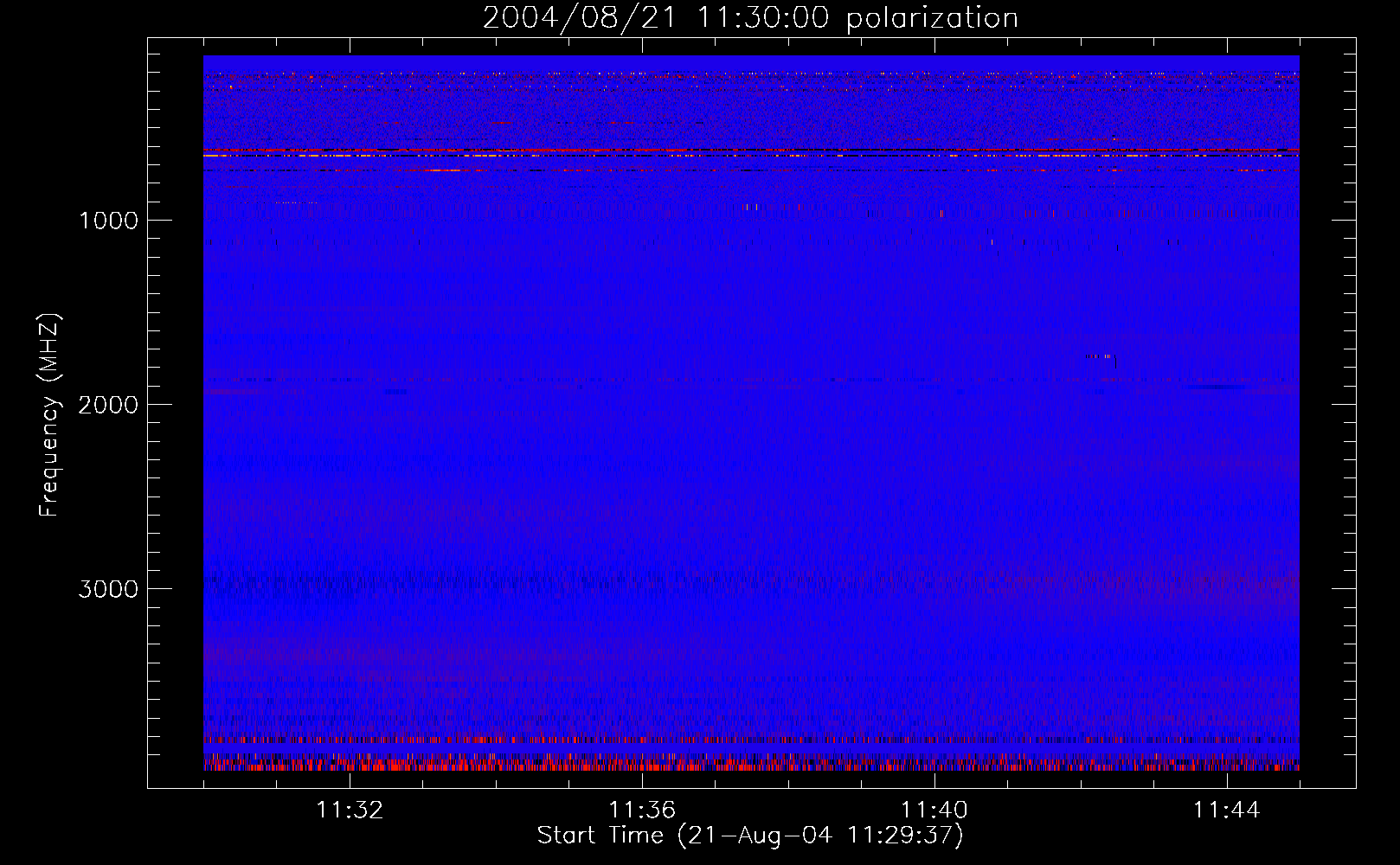Select the 'Frequency (MHZ)' axis label
Screen dimensions: 1400x865
pos(49,415)
